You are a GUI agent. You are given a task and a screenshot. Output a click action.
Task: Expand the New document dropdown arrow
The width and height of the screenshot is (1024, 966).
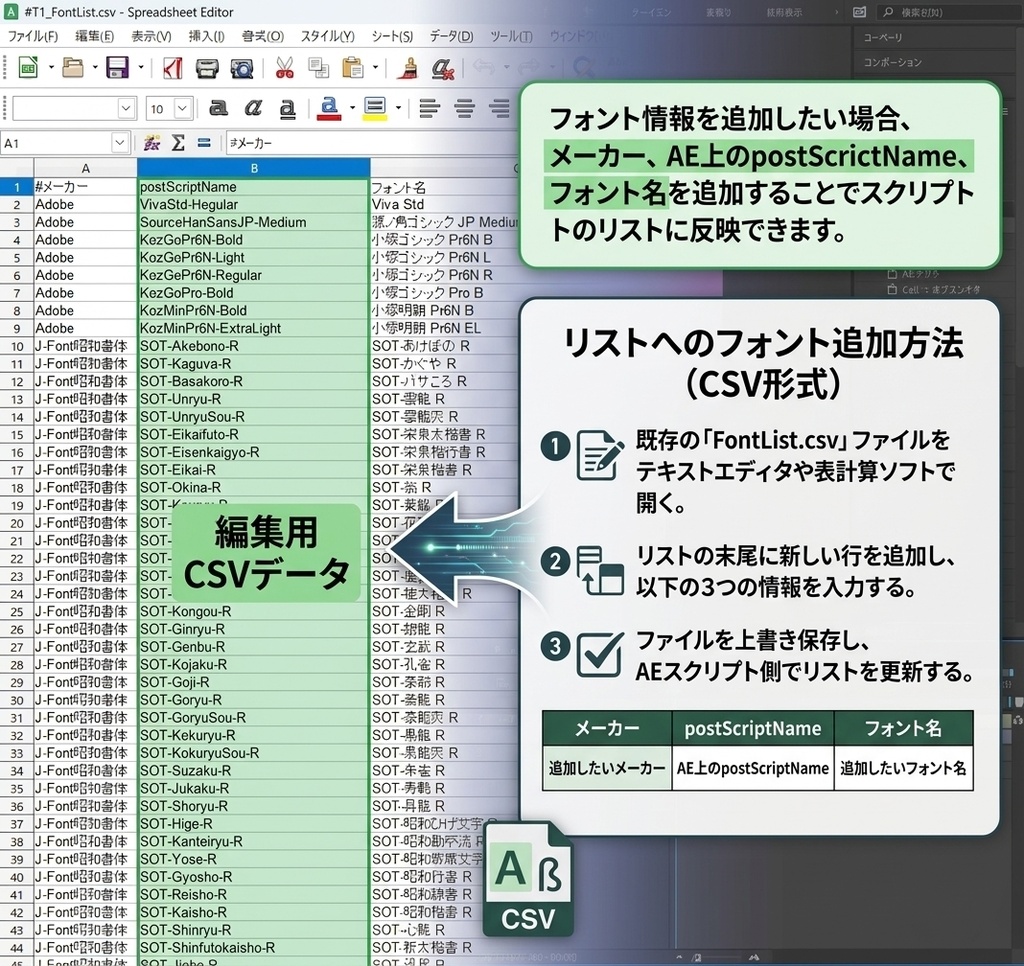click(x=51, y=67)
